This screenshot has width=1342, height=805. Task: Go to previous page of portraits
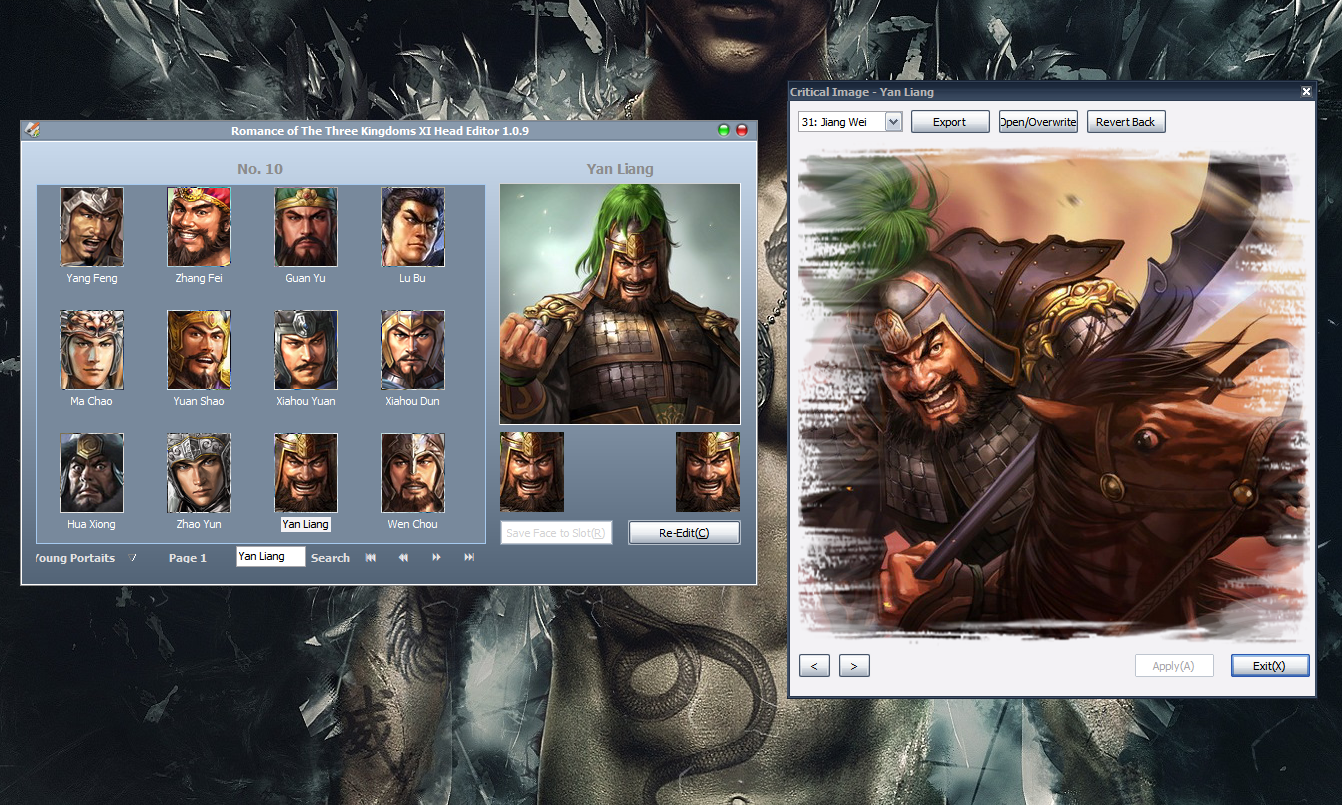tap(403, 557)
